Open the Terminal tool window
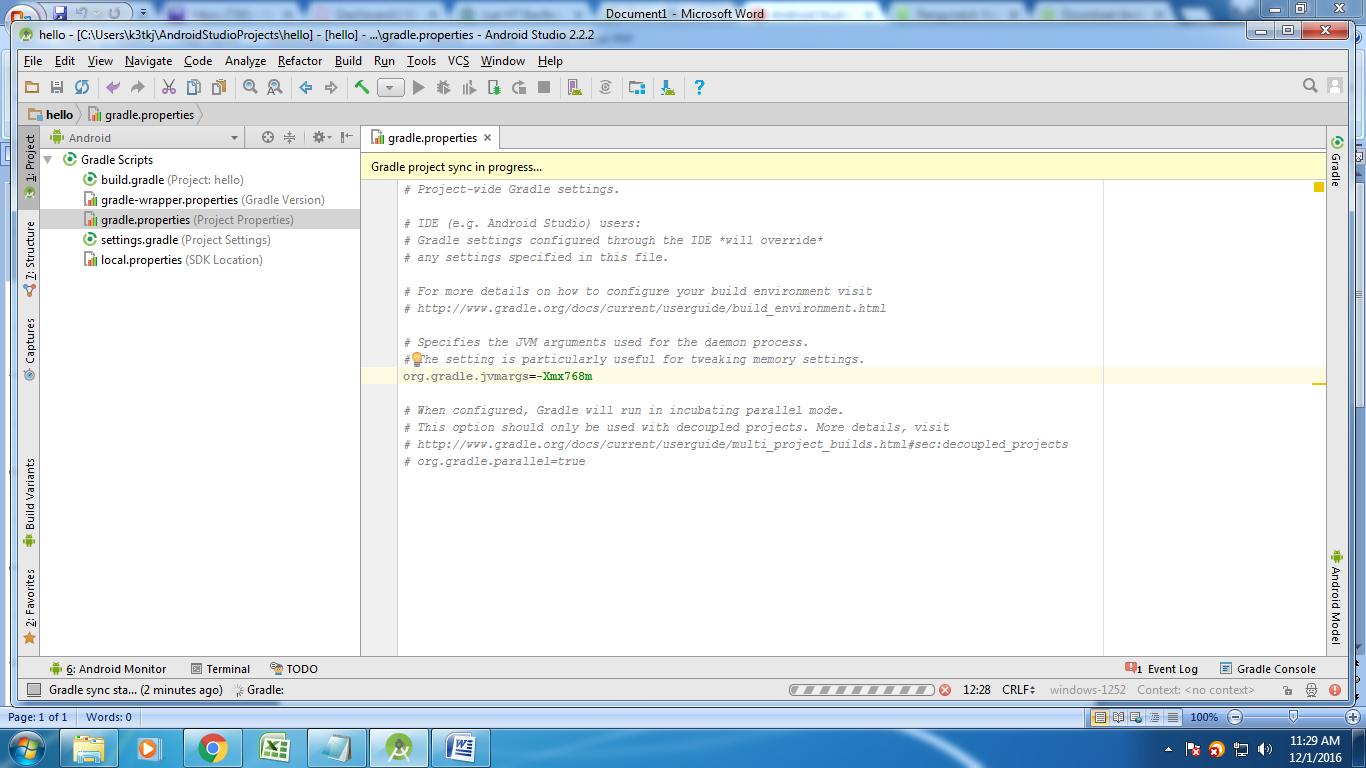The height and width of the screenshot is (768, 1366). (220, 669)
